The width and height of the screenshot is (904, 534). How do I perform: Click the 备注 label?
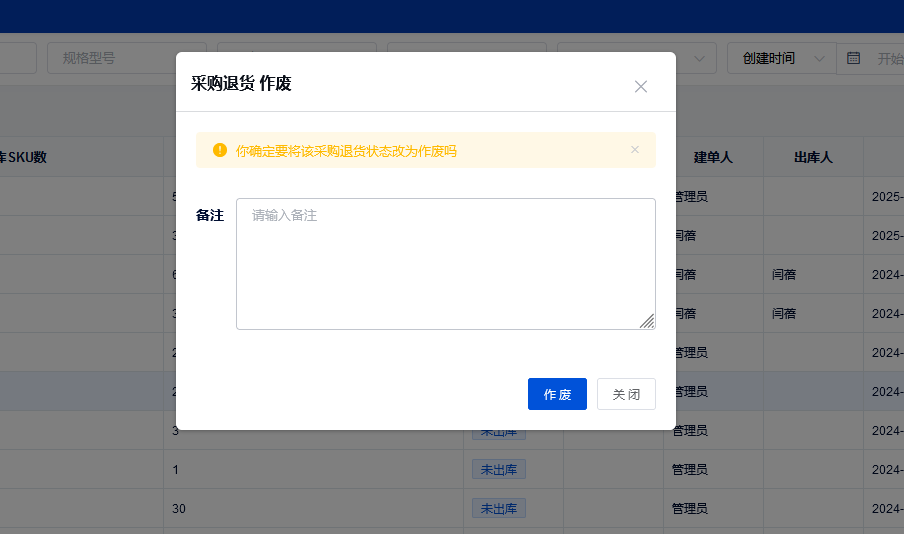pyautogui.click(x=210, y=215)
